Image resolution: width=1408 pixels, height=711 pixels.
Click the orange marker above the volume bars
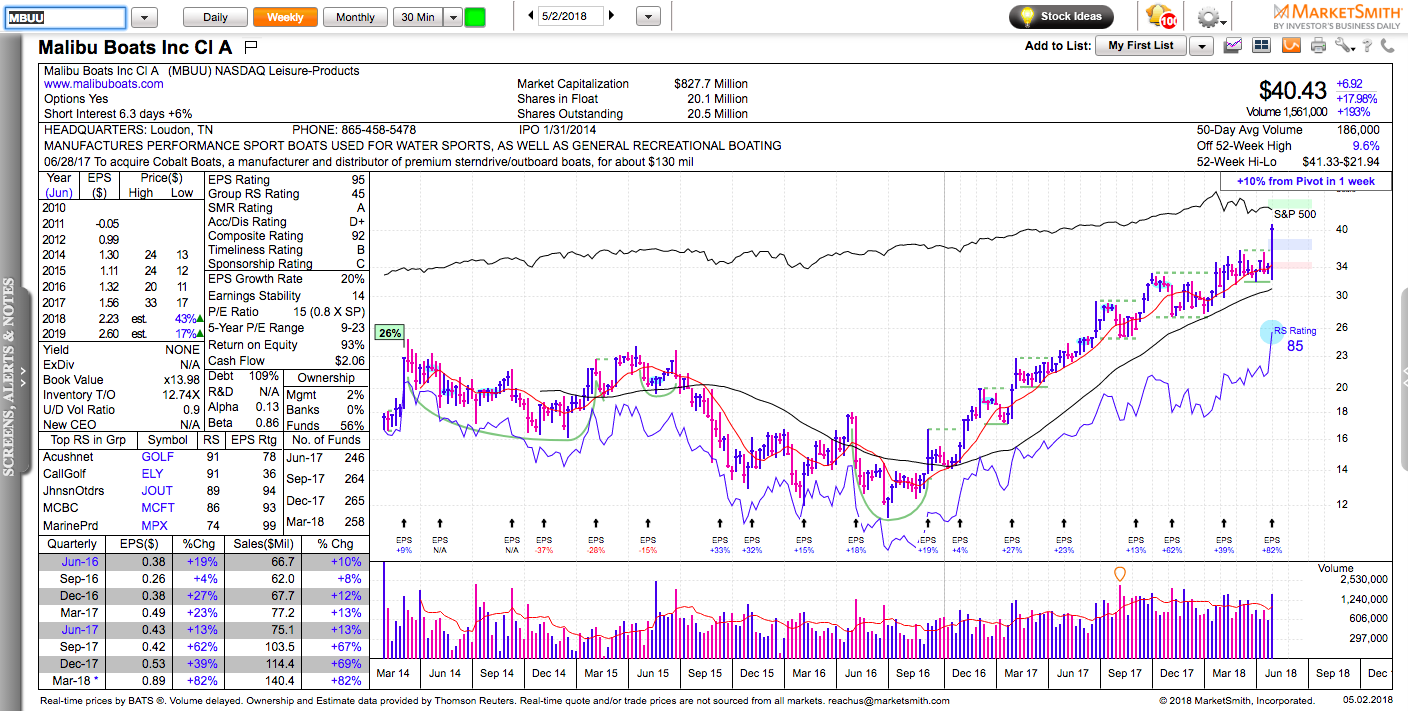coord(1119,574)
